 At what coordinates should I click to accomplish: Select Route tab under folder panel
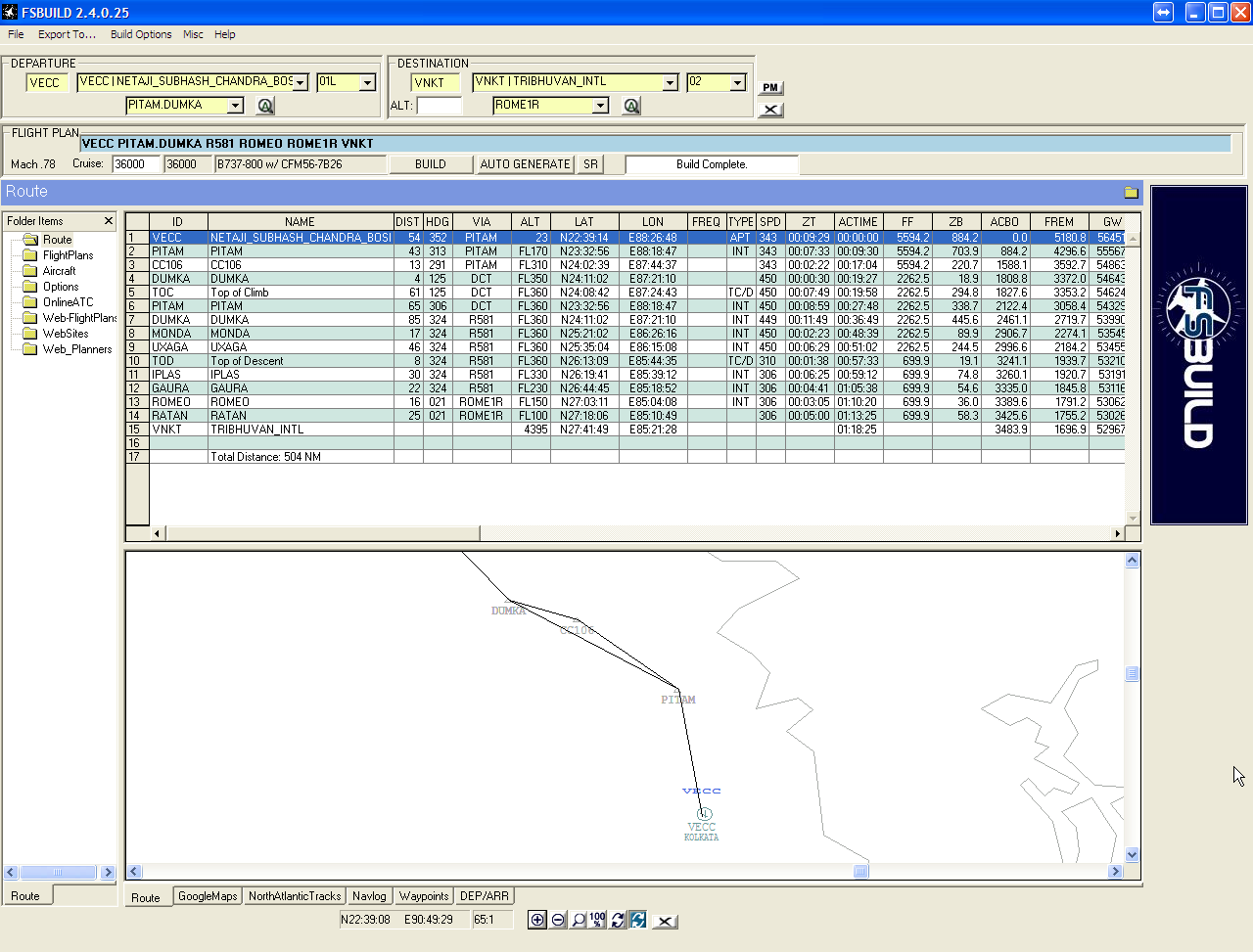[25, 895]
